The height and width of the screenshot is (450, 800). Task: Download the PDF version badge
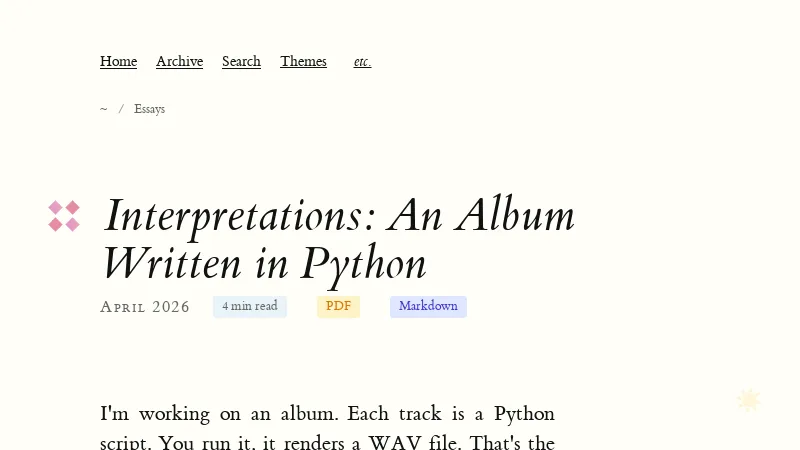[x=338, y=306]
